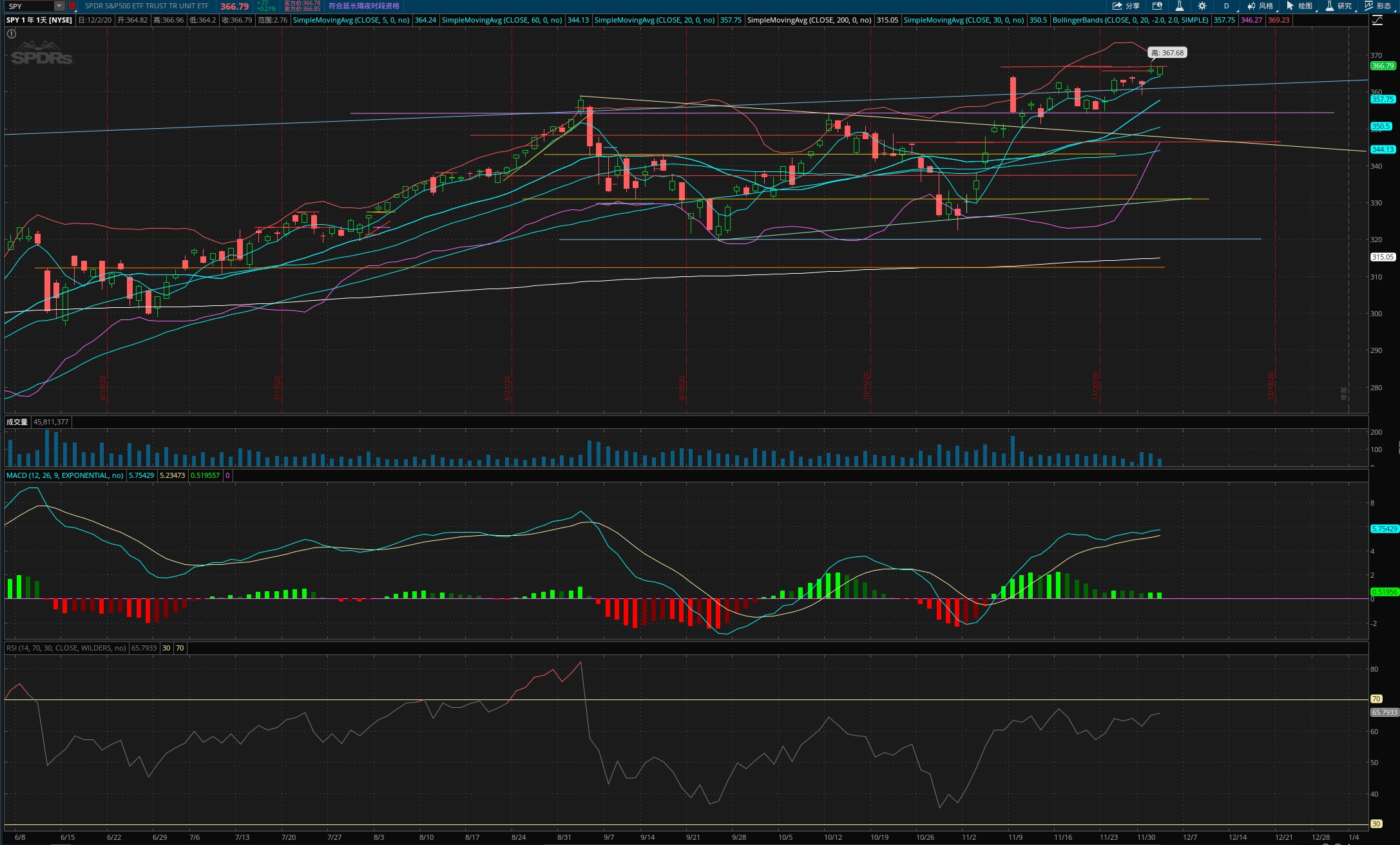Click the quick quote card icon
Image resolution: width=1400 pixels, height=845 pixels.
coord(1157,6)
